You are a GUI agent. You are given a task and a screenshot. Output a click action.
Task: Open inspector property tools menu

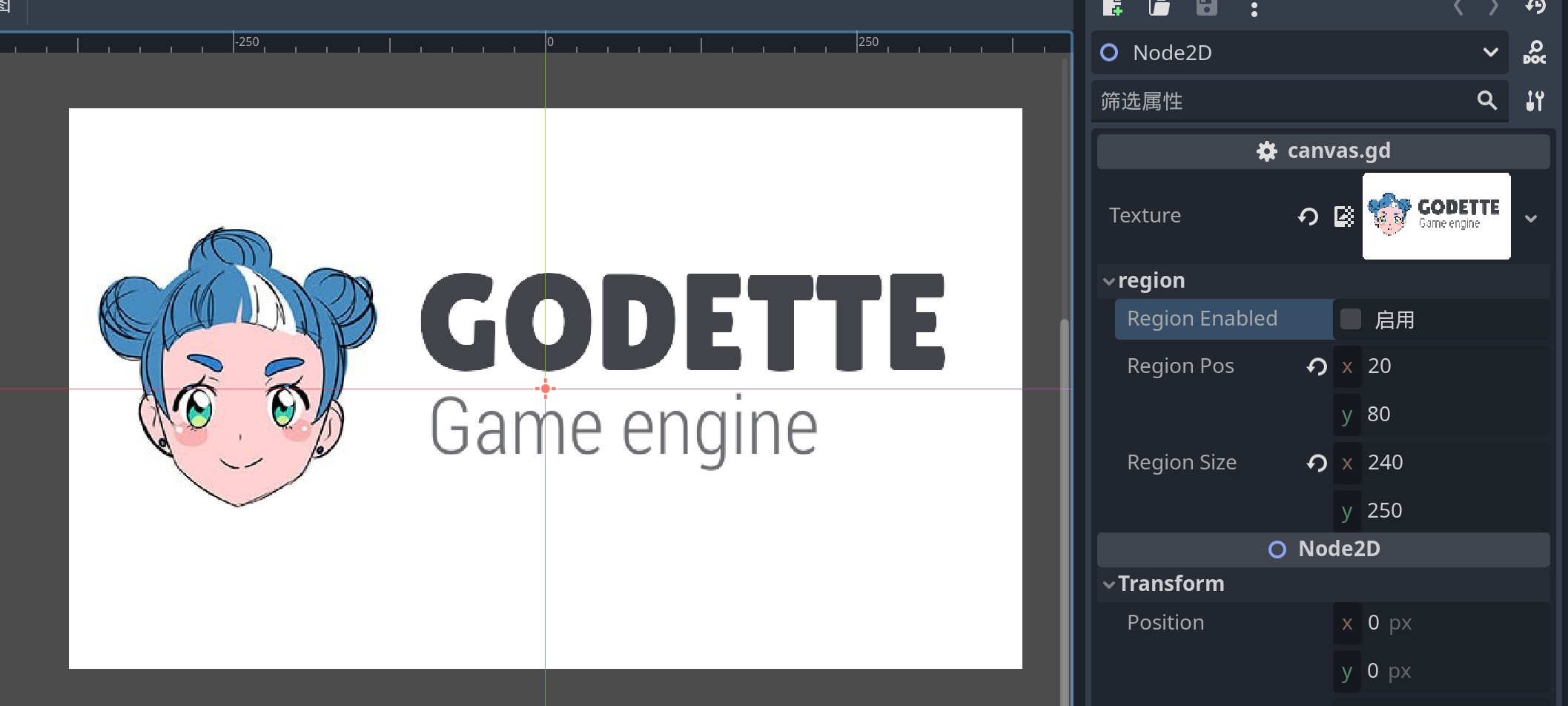[x=1535, y=101]
